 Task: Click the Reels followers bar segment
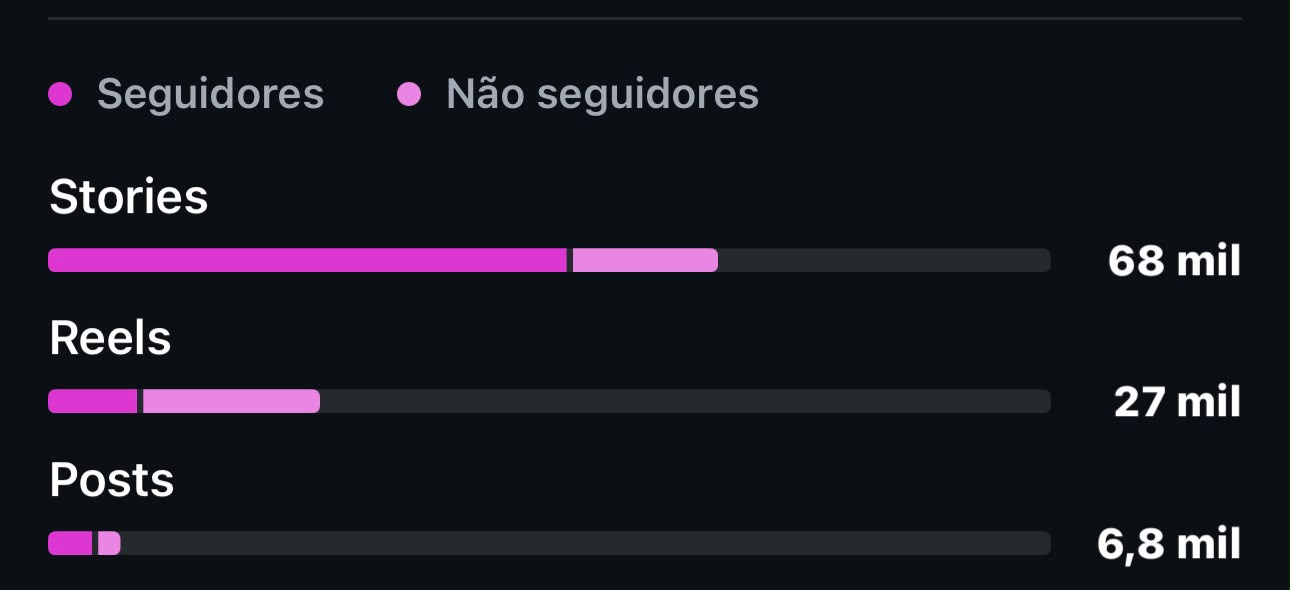pyautogui.click(x=92, y=401)
